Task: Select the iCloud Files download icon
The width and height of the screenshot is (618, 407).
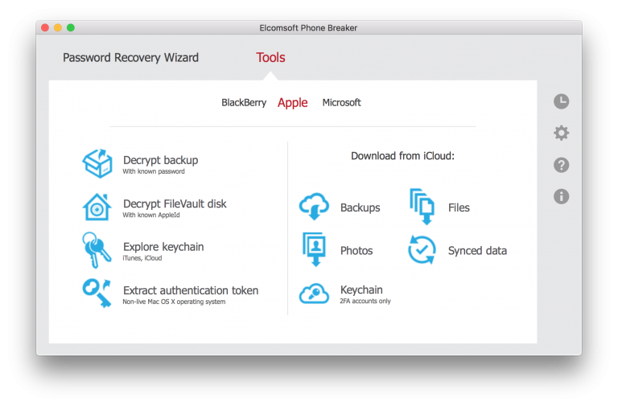Action: (422, 207)
